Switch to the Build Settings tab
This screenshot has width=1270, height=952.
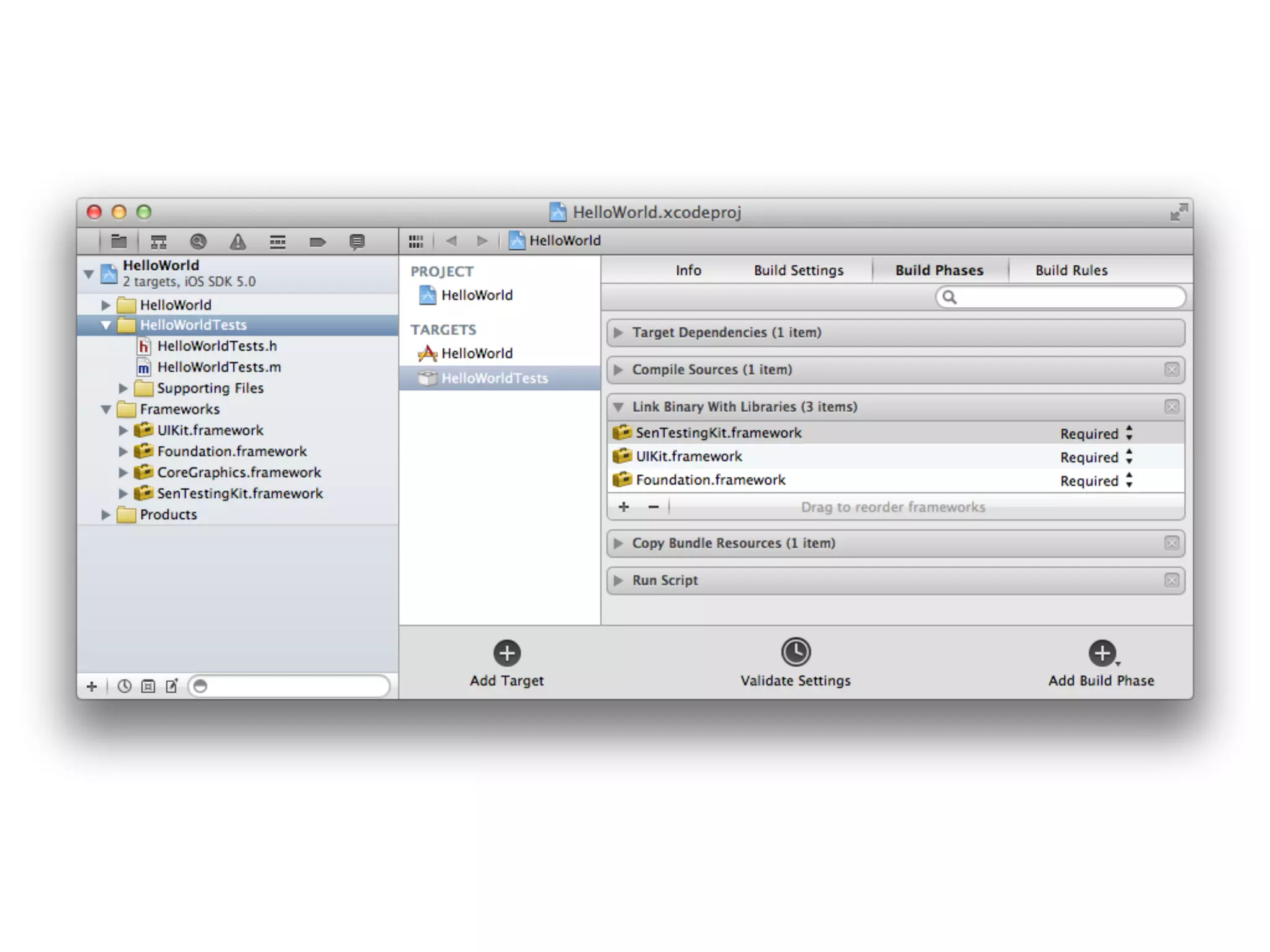[798, 270]
